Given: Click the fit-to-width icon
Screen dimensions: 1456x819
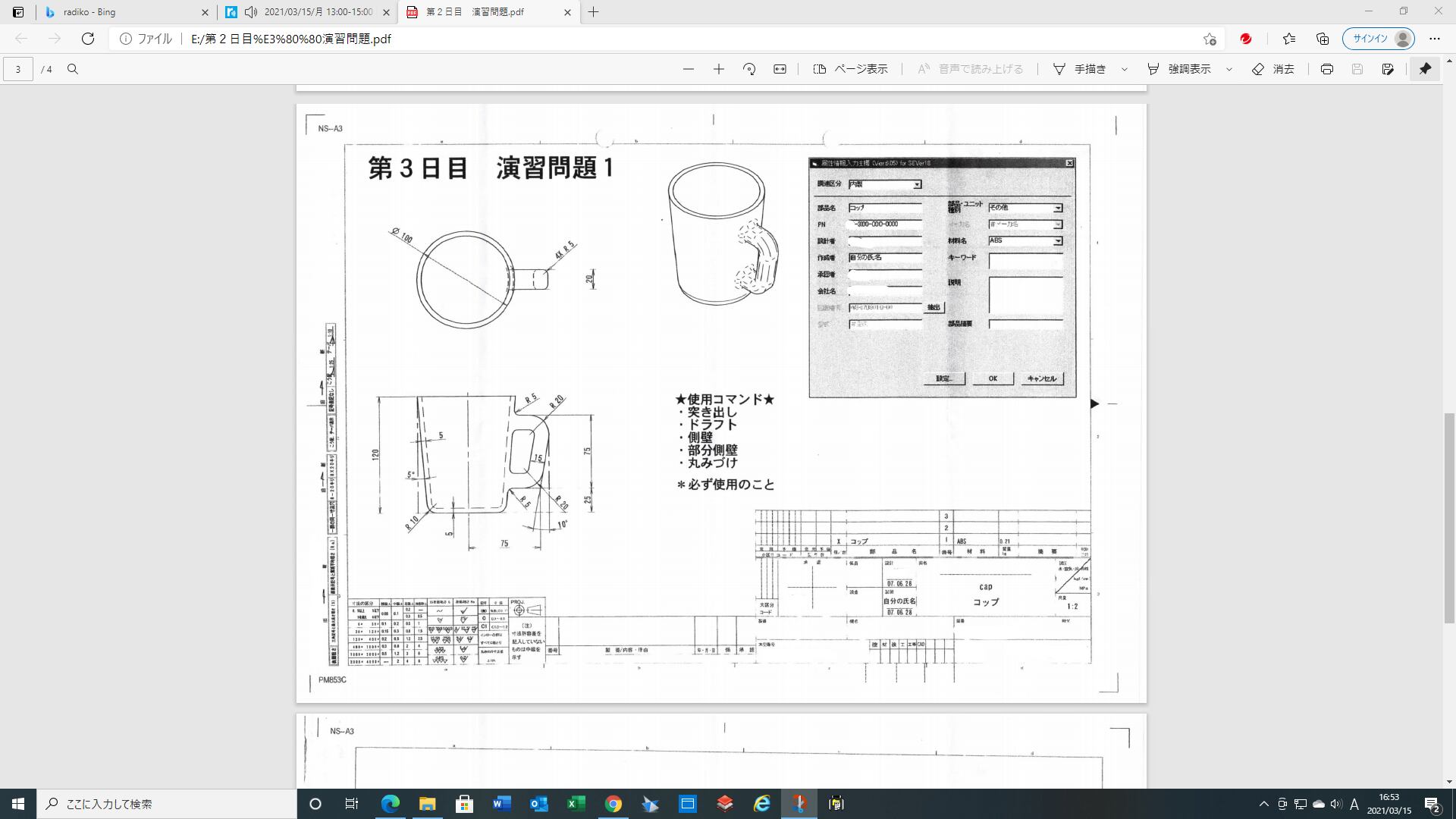Looking at the screenshot, I should click(x=780, y=69).
